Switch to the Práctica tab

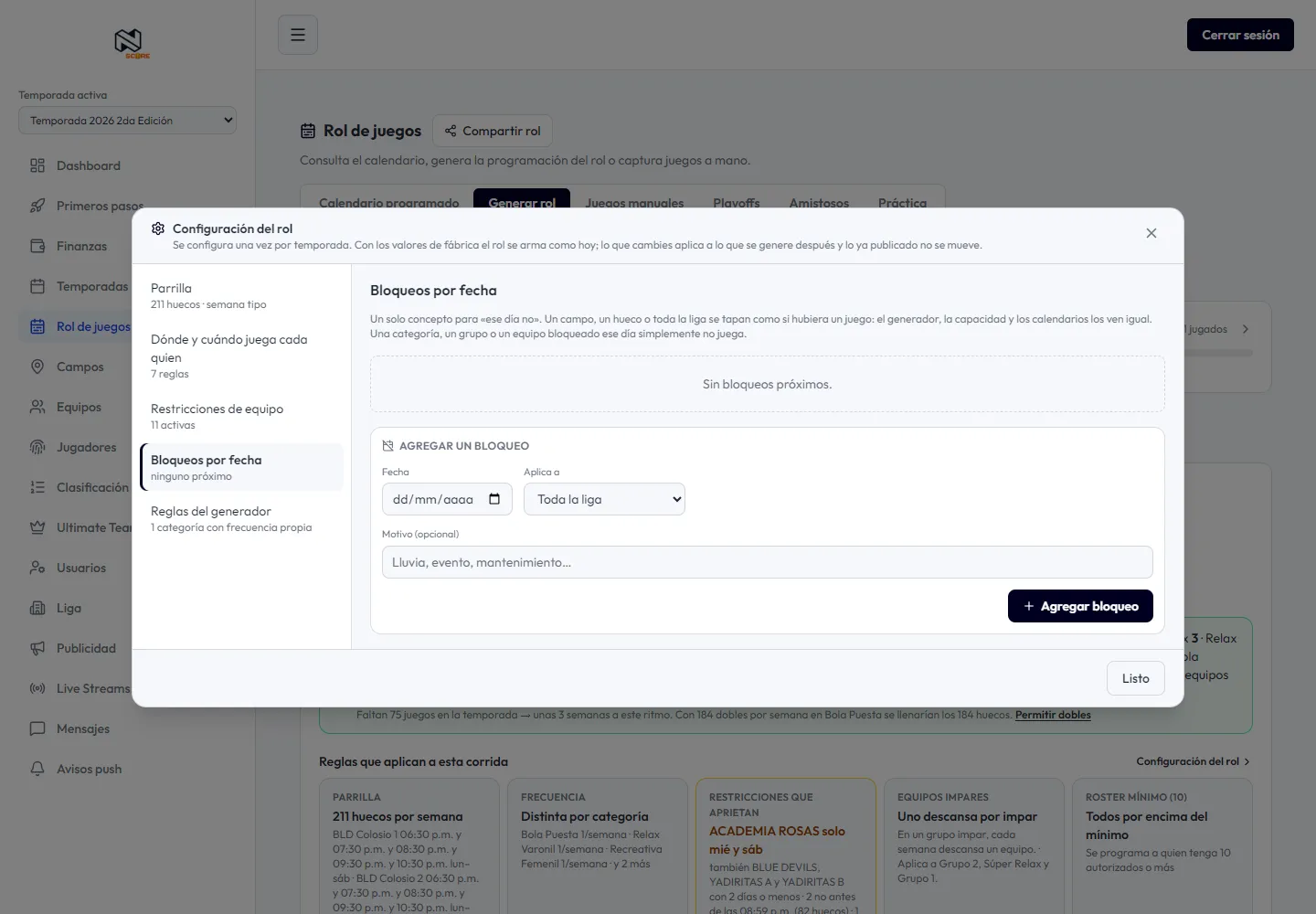coord(902,202)
